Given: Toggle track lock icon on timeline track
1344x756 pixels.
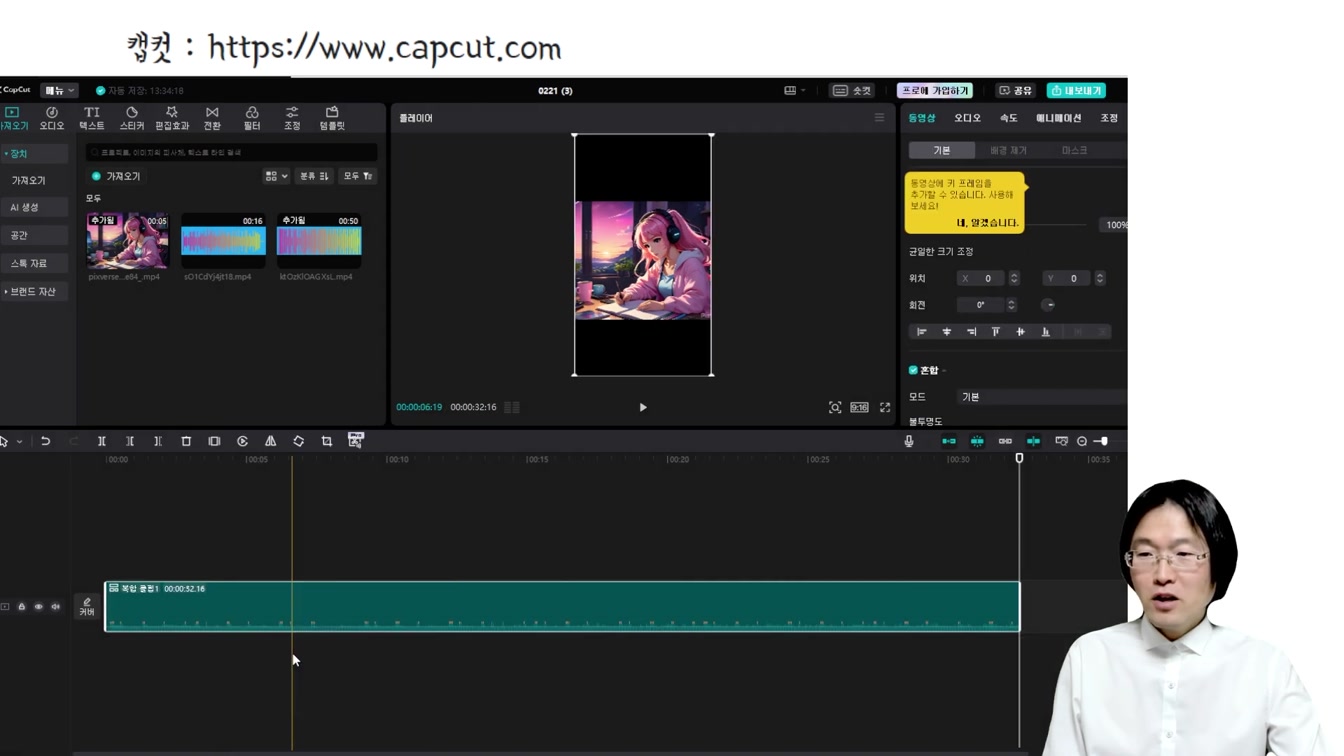Looking at the screenshot, I should (22, 607).
